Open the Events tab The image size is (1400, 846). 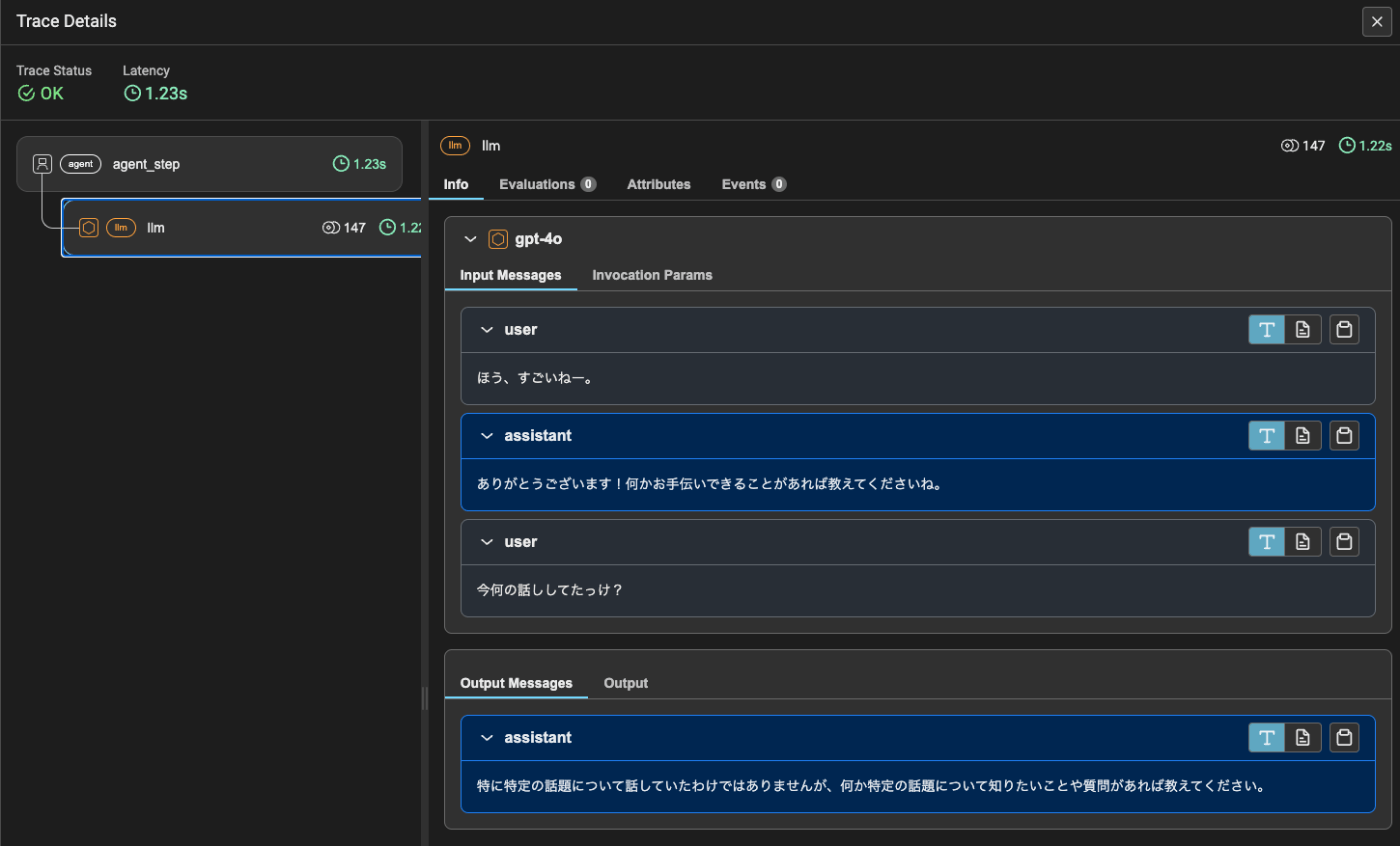pos(754,184)
